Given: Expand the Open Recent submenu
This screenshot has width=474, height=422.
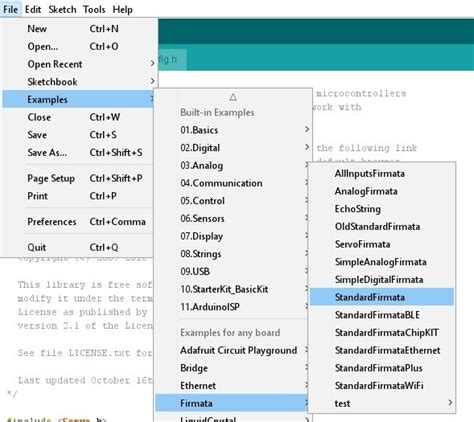Looking at the screenshot, I should pos(79,64).
